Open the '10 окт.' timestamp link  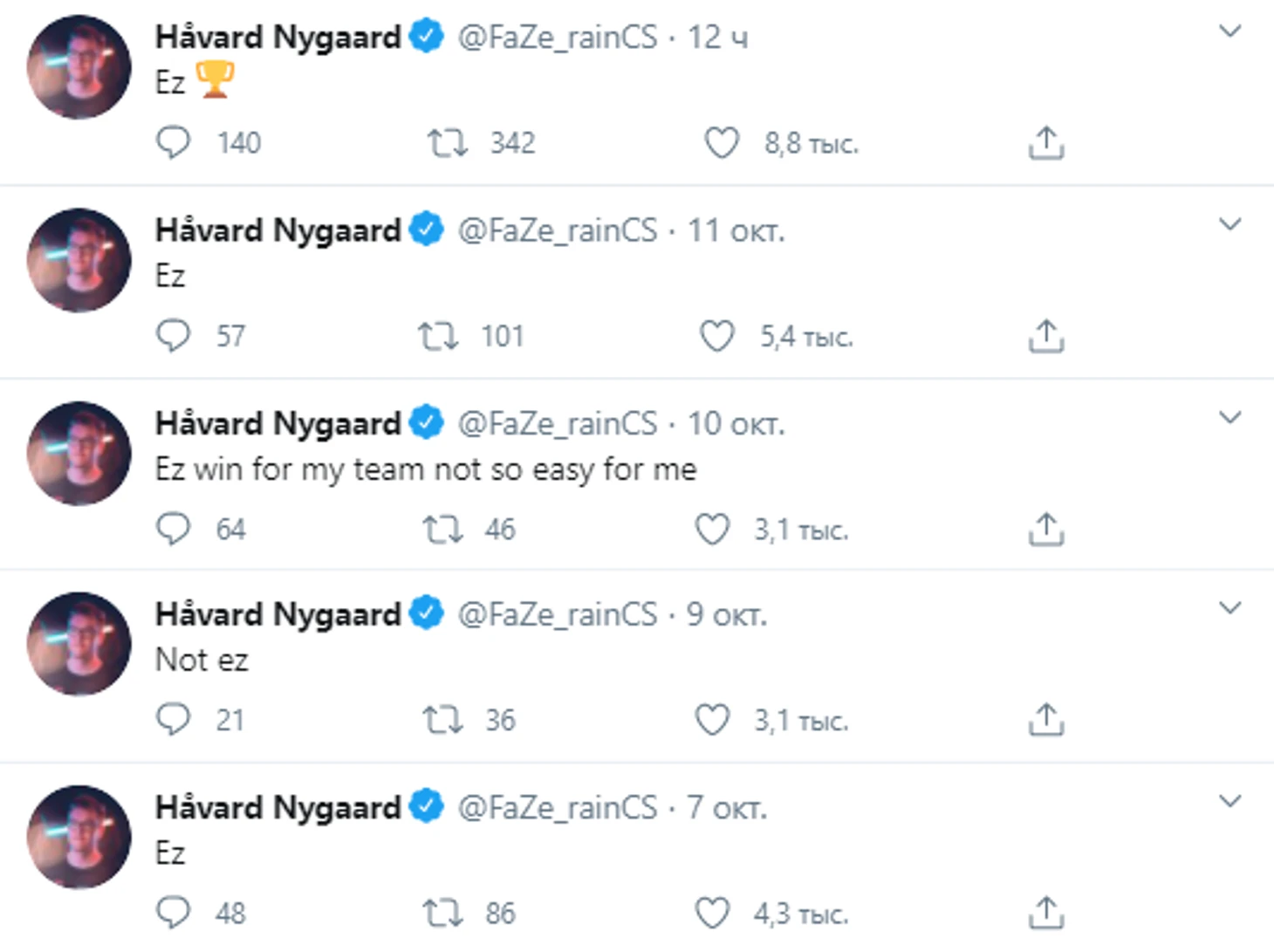tap(736, 423)
